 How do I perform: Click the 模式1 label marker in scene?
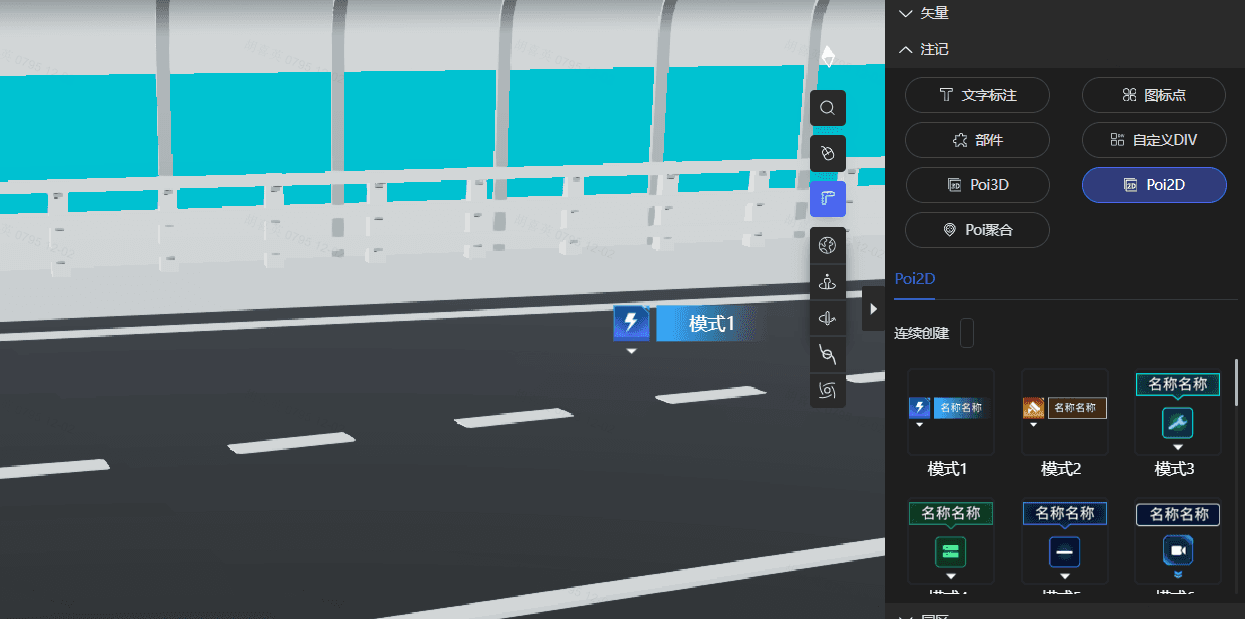(689, 323)
